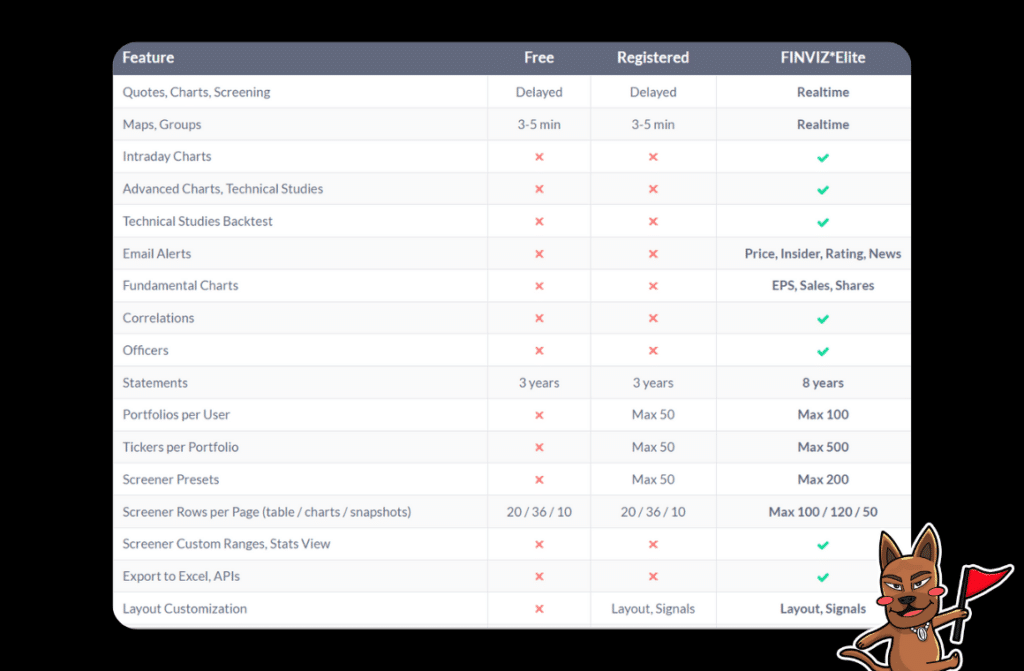Select the red X under Free Screener Presets
The width and height of the screenshot is (1024, 671).
point(539,479)
